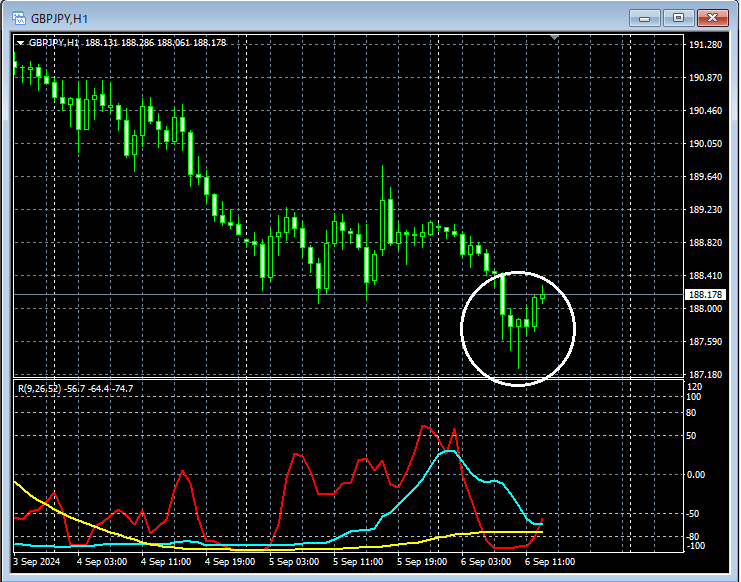The height and width of the screenshot is (582, 741).
Task: Click the 187.590 price scale label
Action: 705,342
